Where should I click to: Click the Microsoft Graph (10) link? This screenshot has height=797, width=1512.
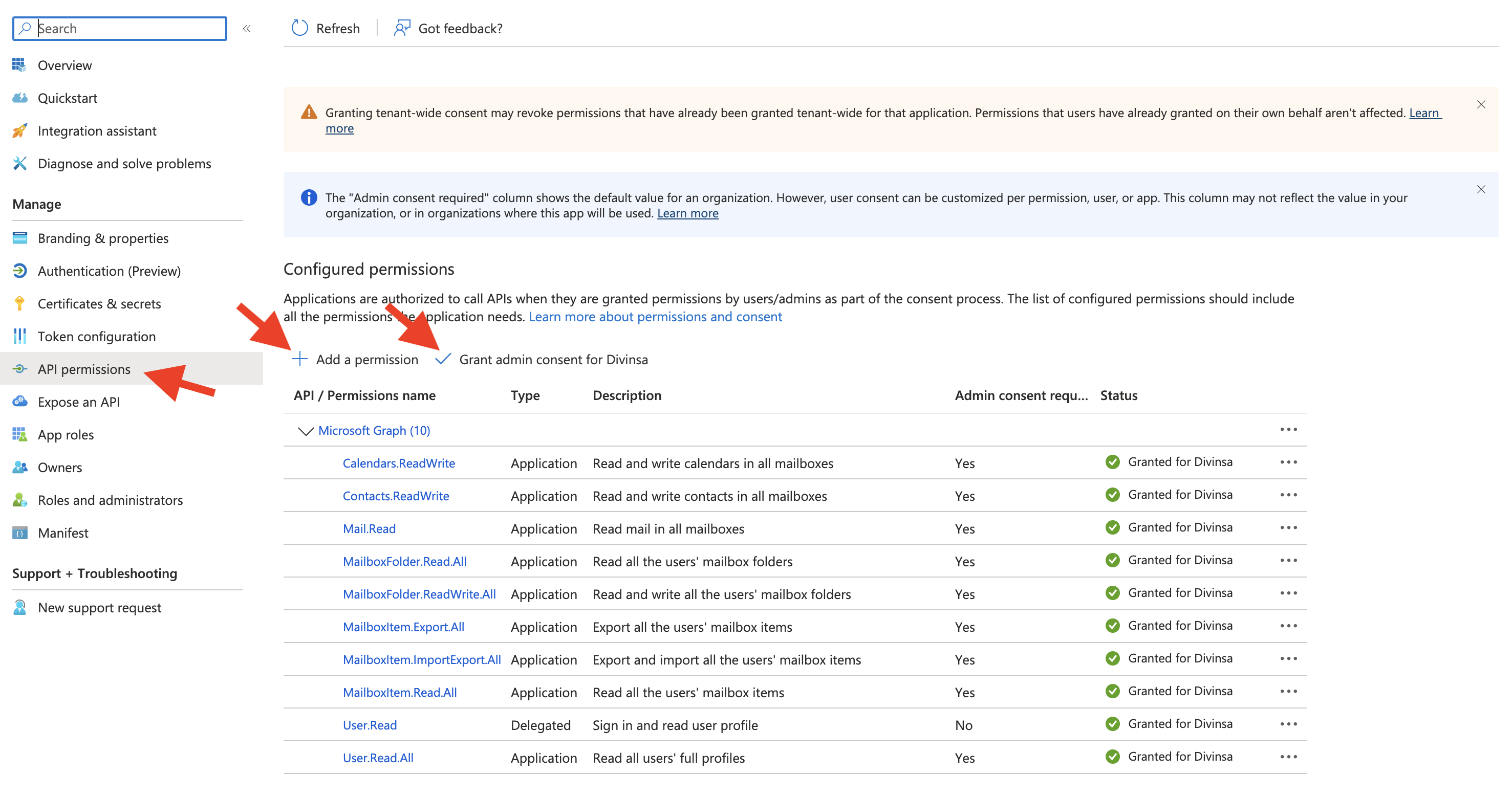(374, 430)
